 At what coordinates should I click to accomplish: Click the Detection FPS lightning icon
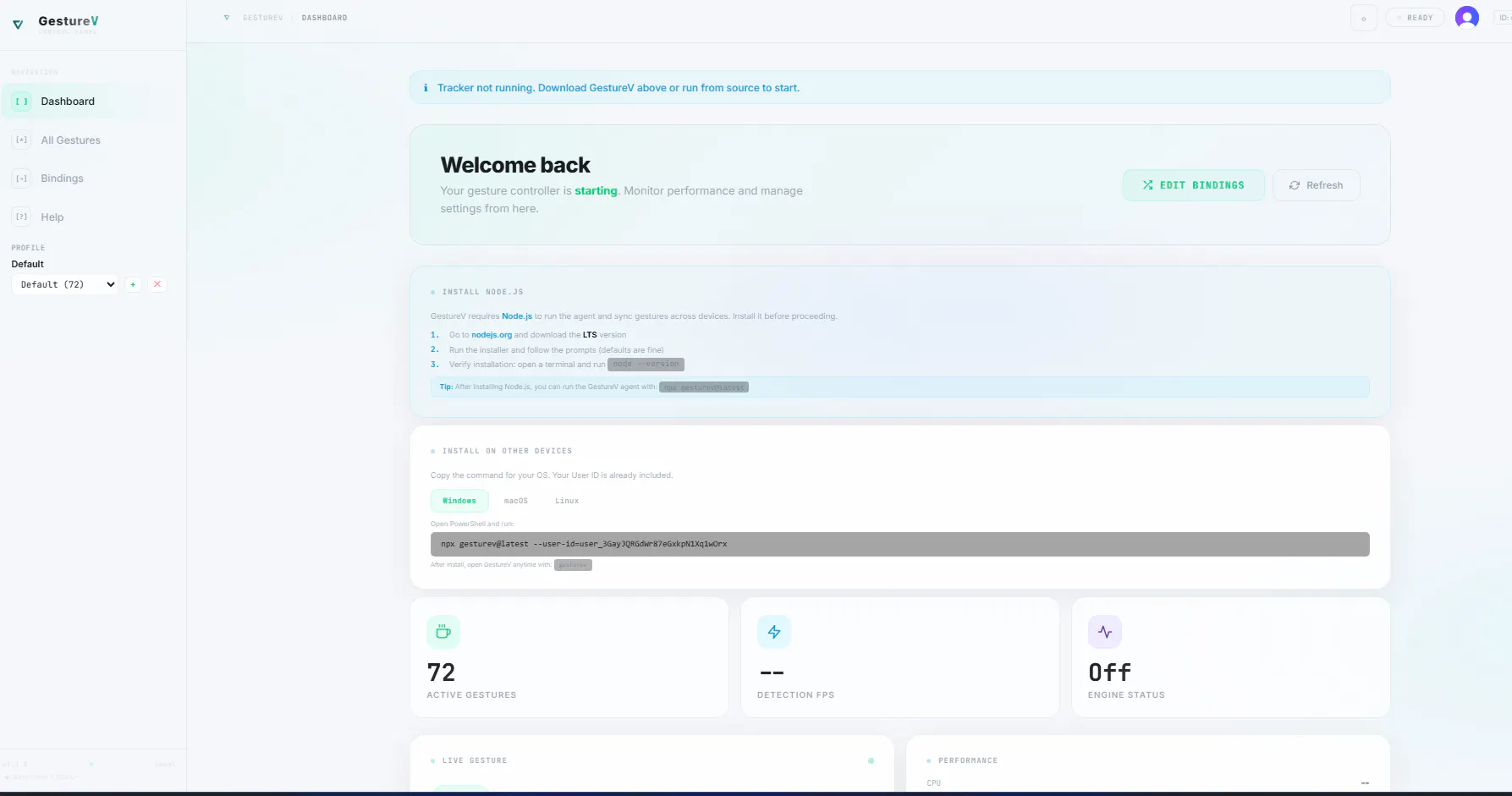tap(774, 632)
